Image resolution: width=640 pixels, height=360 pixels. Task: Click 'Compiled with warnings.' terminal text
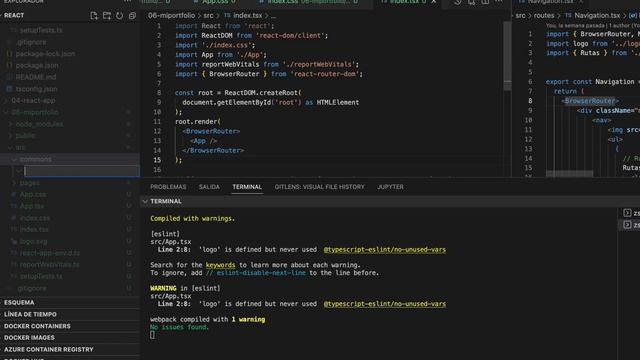[x=192, y=218]
